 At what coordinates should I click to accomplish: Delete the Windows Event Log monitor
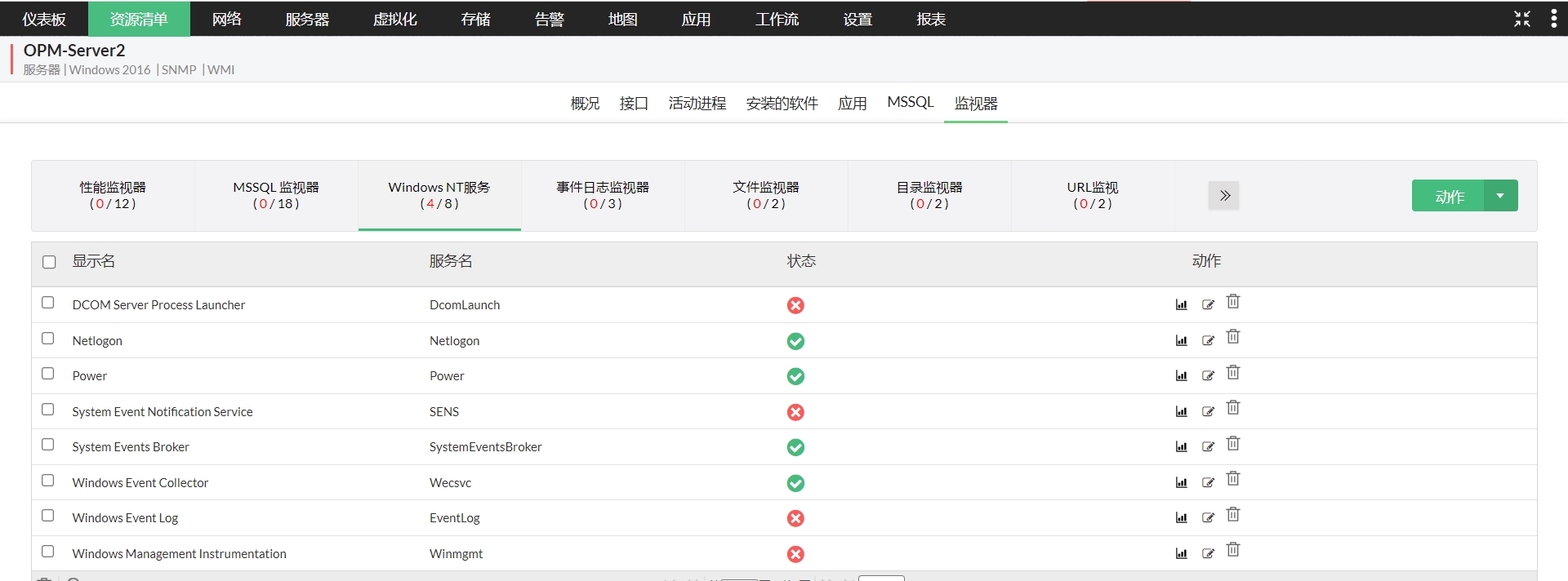click(x=1233, y=515)
